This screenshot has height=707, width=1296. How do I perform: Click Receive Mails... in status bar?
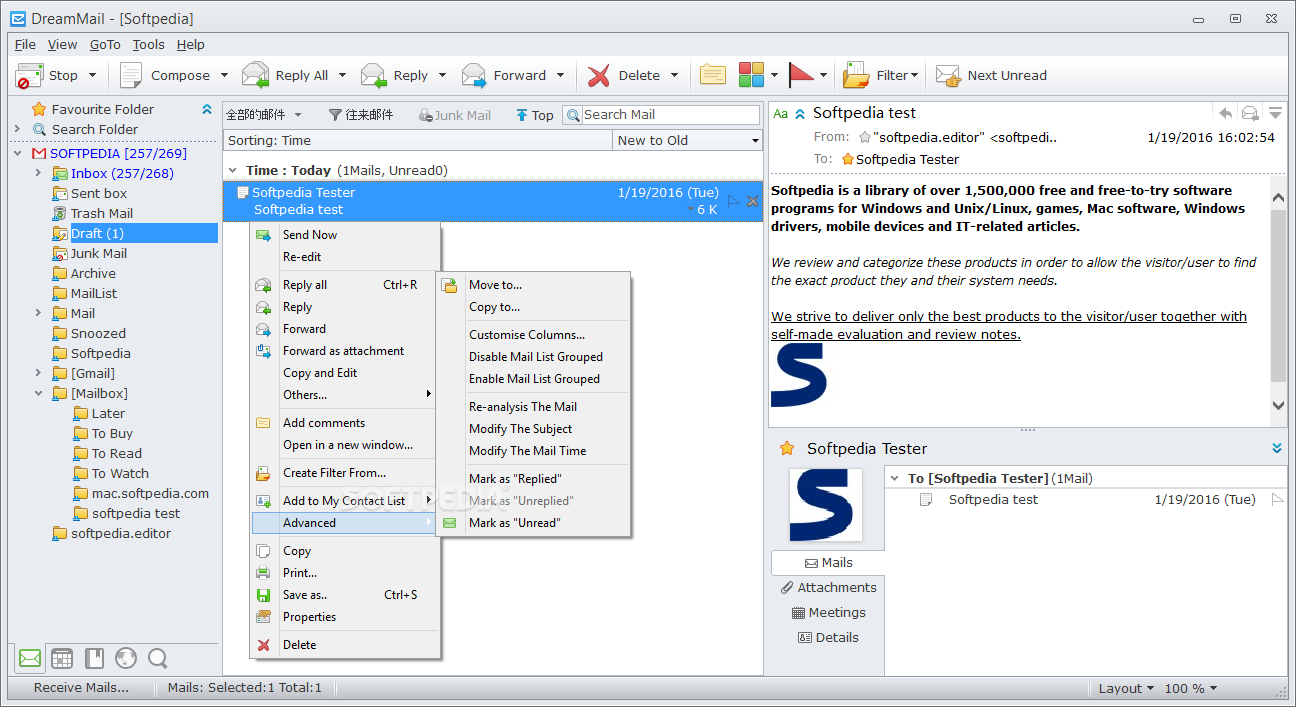(81, 688)
